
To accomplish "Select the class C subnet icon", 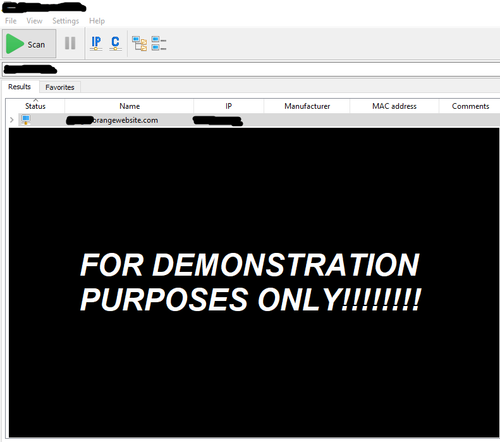I will tap(115, 43).
